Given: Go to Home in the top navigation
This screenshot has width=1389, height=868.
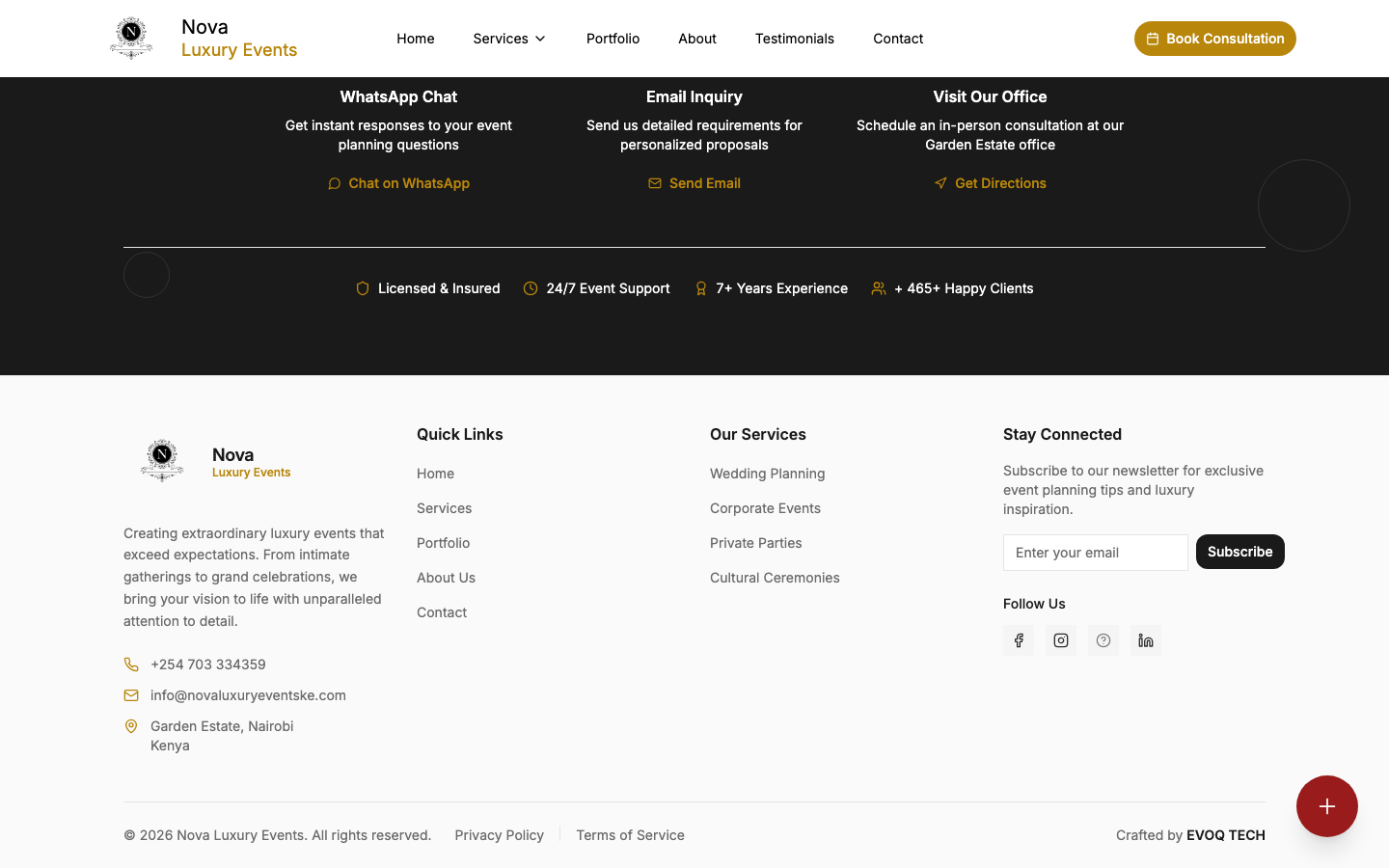Looking at the screenshot, I should (416, 39).
